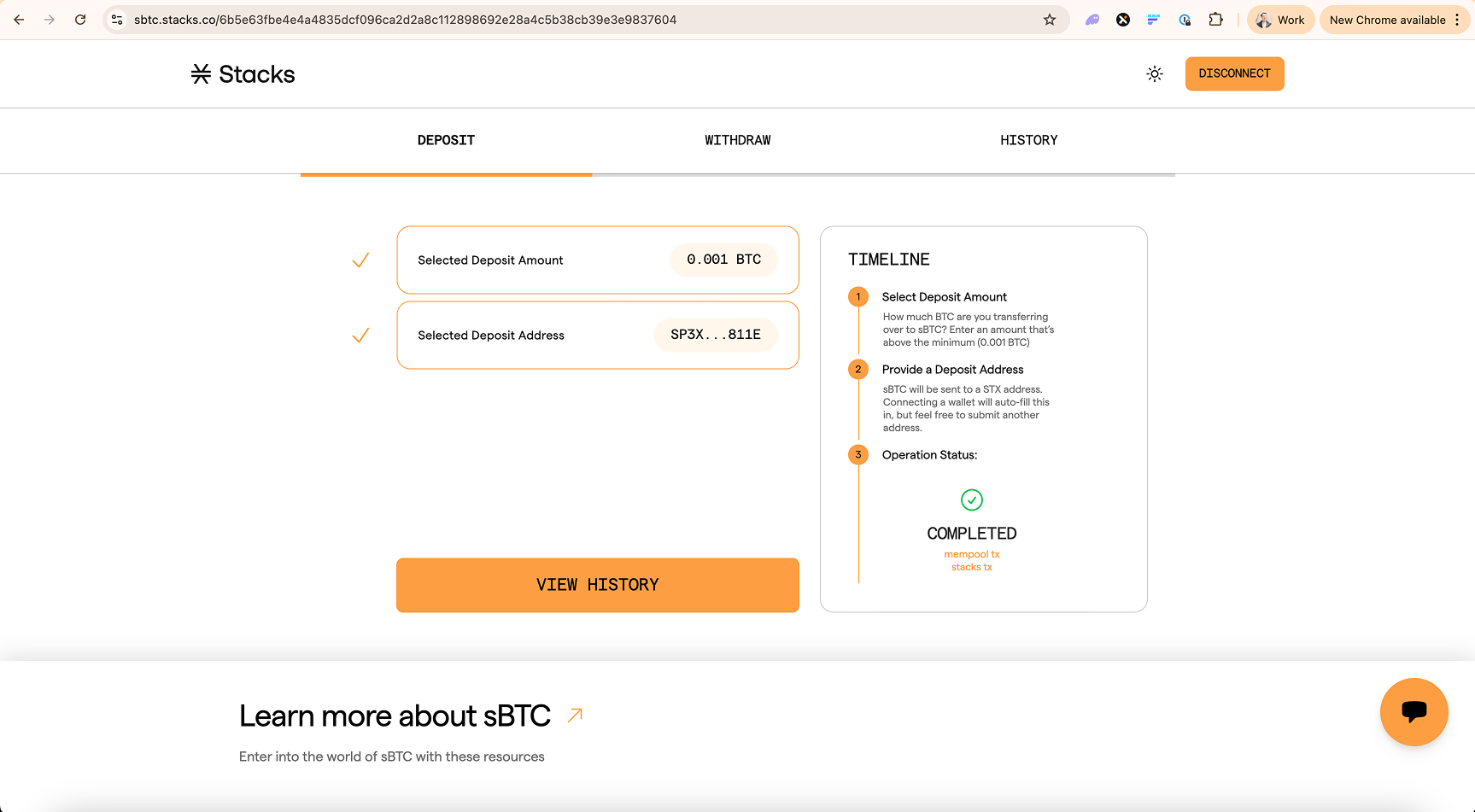Screen dimensions: 1475x812
Task: Click the browser address bar URL
Action: click(x=405, y=20)
